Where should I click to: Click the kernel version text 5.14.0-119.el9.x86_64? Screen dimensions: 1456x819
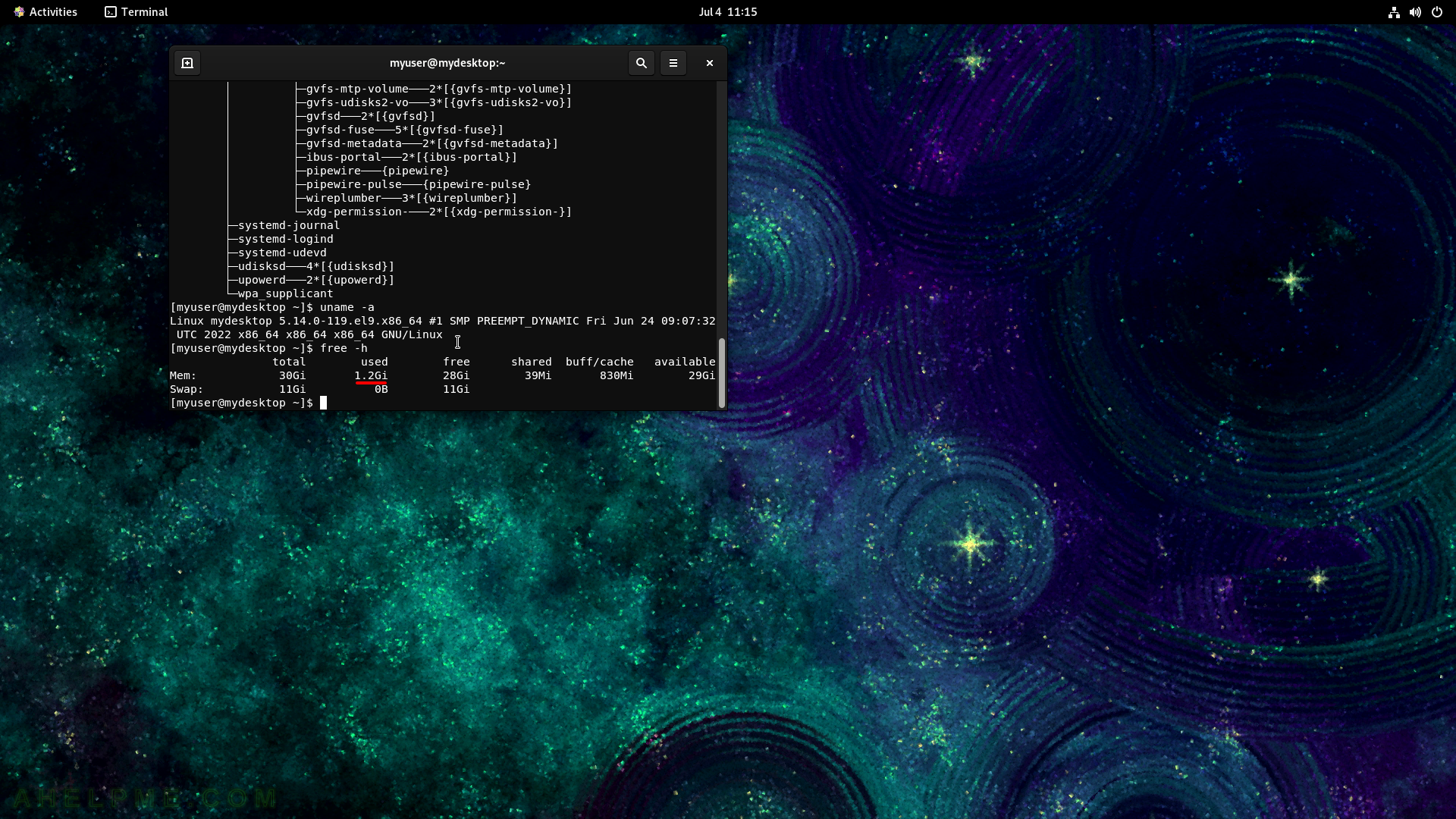pyautogui.click(x=350, y=321)
